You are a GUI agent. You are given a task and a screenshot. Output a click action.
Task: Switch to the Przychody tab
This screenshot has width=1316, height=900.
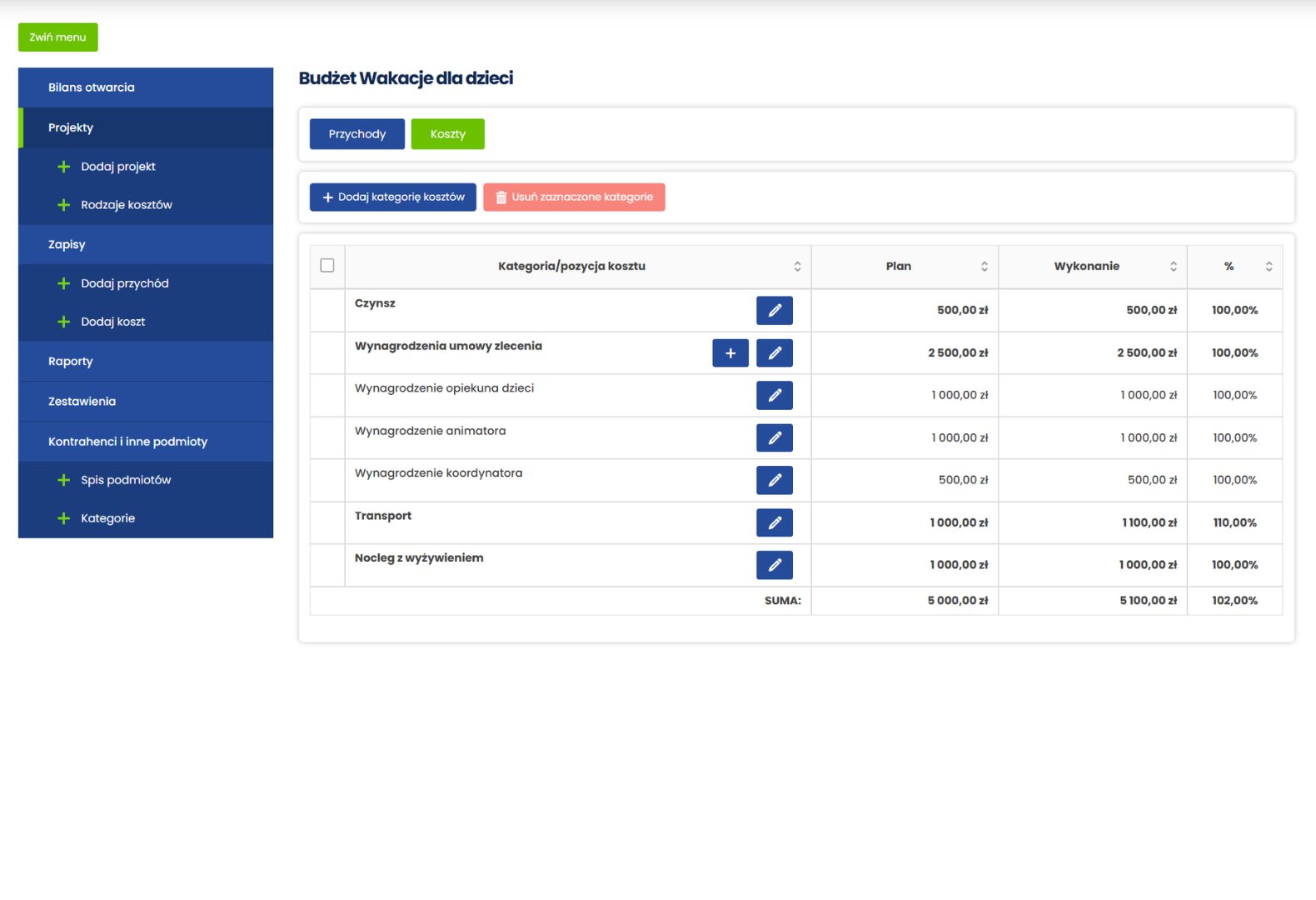[356, 134]
